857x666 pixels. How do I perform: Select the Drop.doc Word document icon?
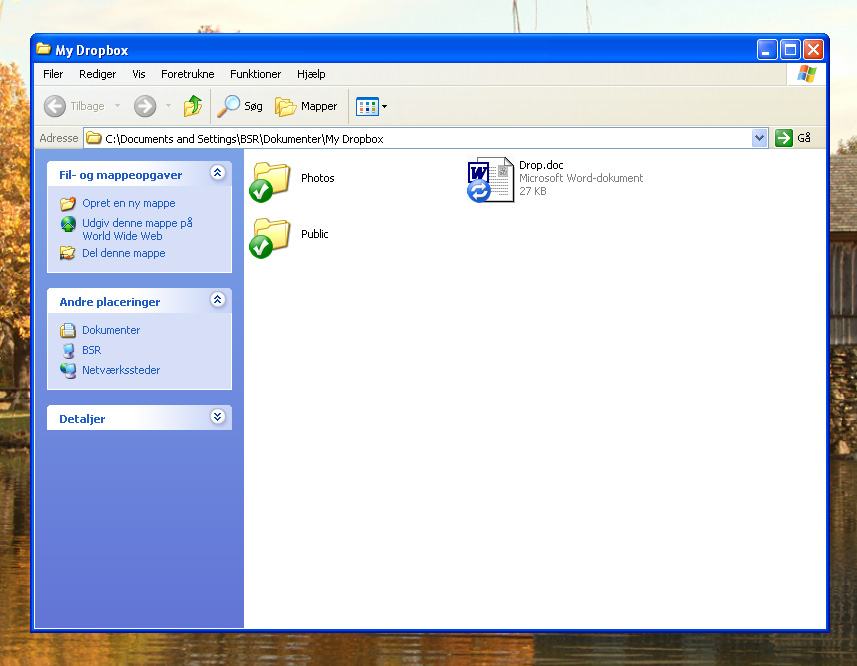coord(491,179)
